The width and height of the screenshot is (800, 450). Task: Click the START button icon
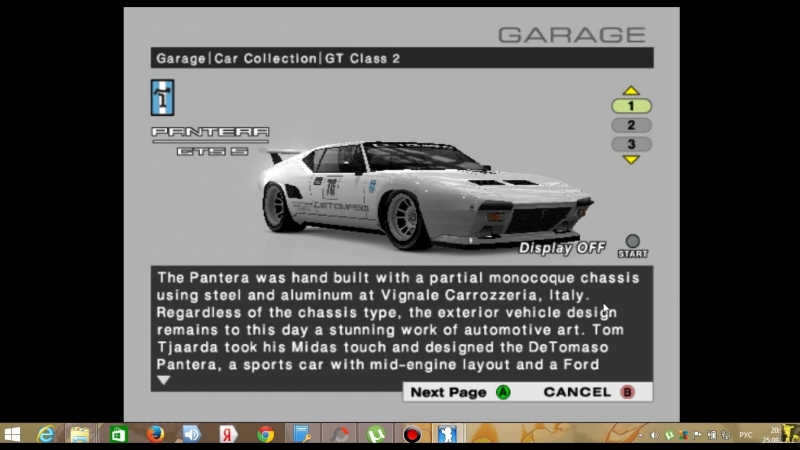pos(633,246)
